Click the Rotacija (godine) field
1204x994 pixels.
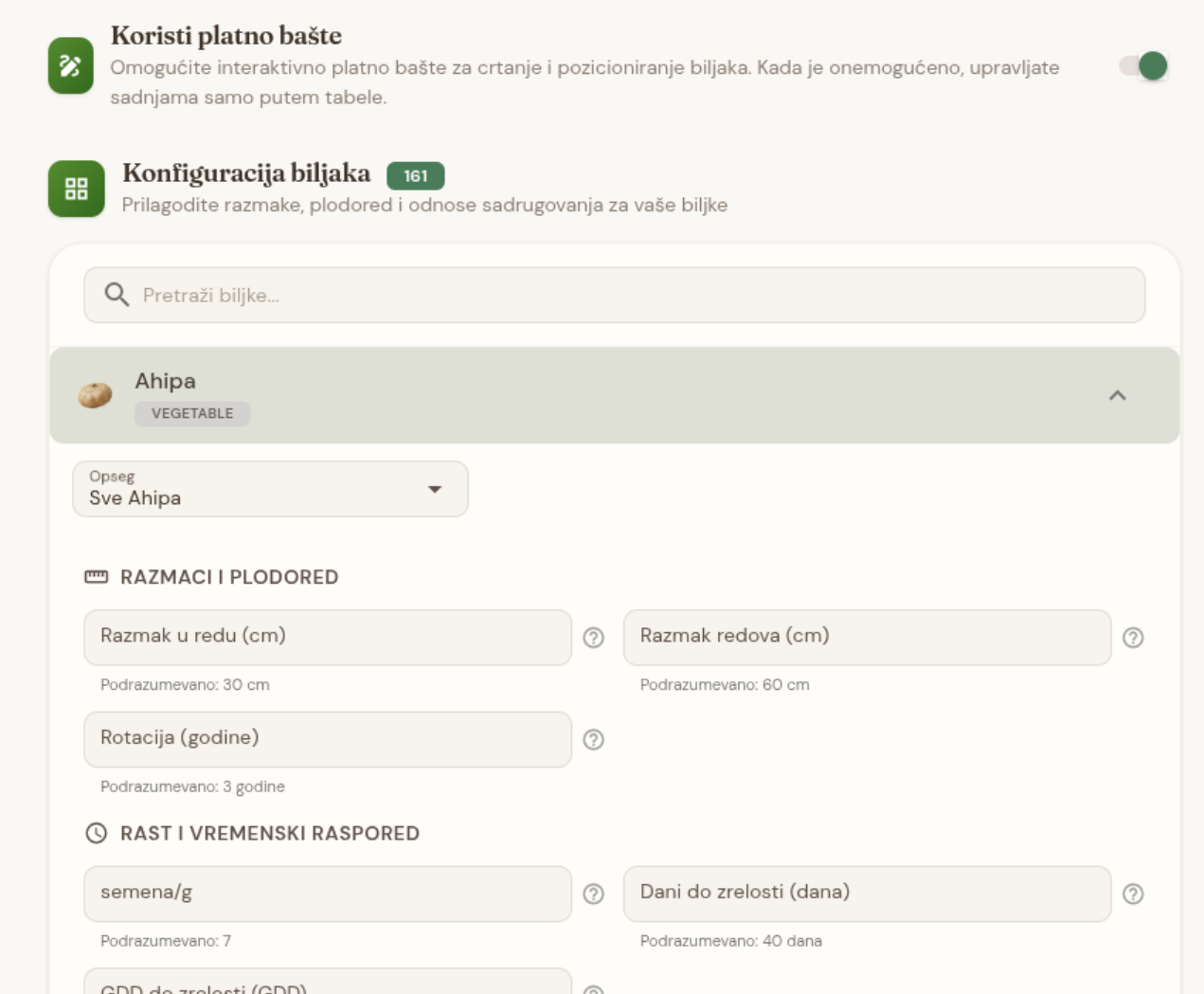pyautogui.click(x=328, y=739)
